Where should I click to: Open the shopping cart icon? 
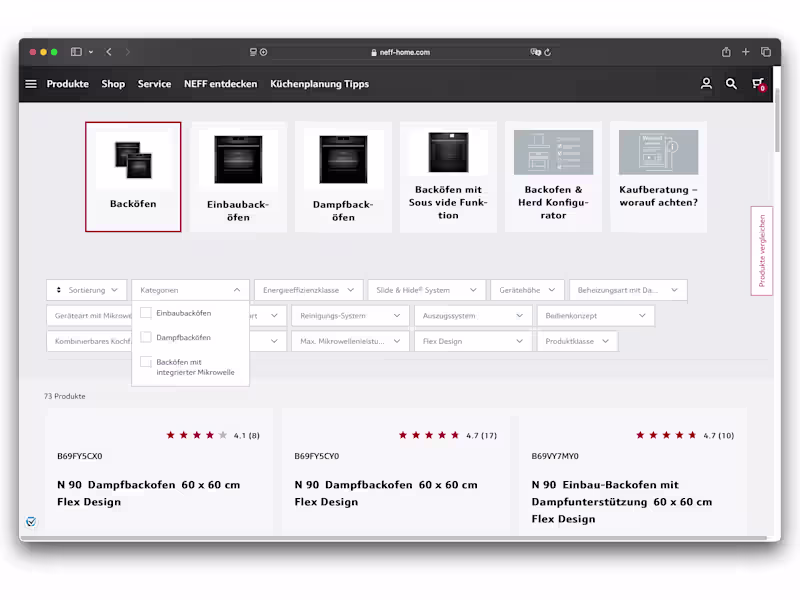(x=758, y=84)
